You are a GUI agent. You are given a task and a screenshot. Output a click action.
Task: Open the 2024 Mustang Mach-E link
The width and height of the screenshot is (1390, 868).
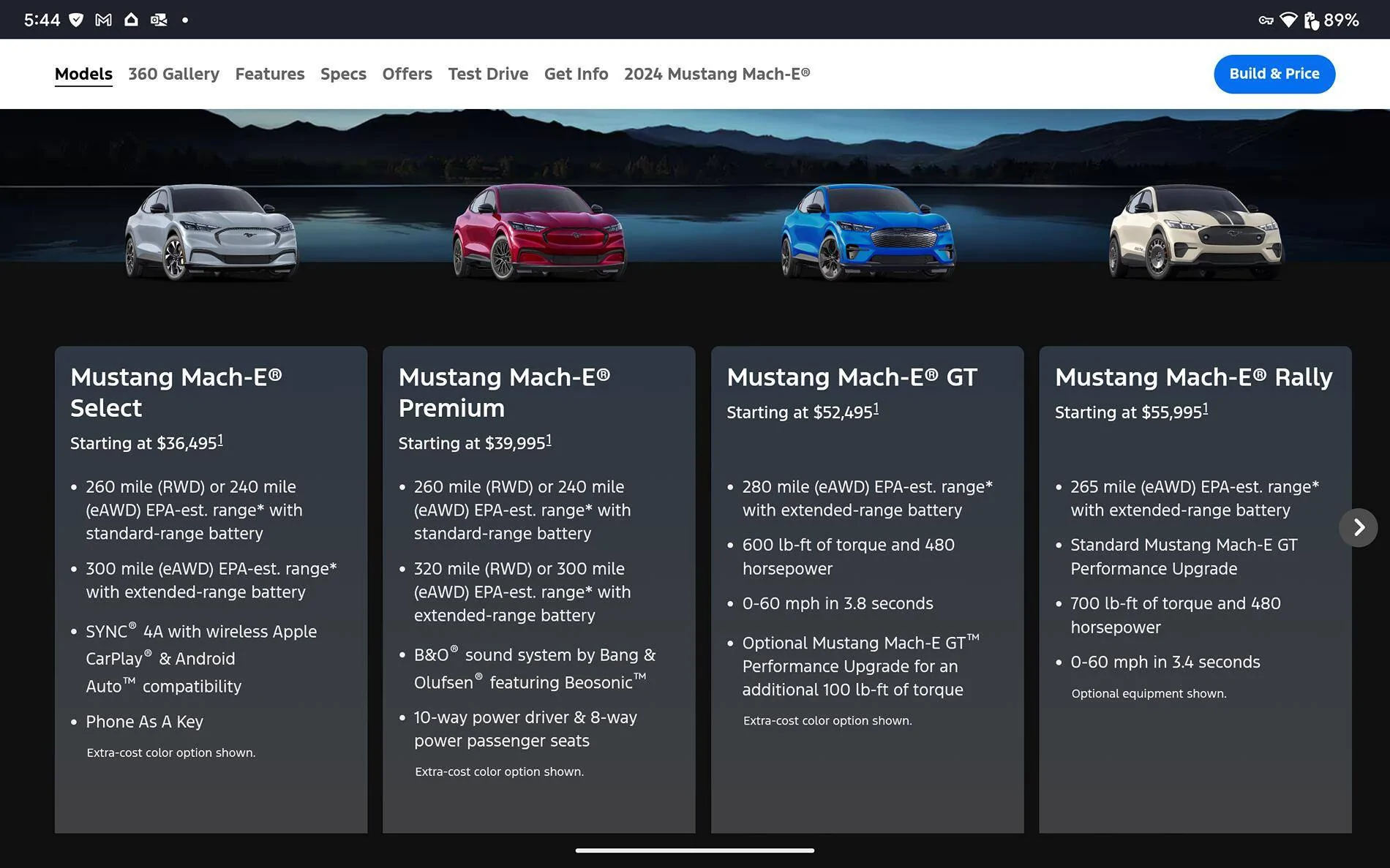pyautogui.click(x=717, y=74)
